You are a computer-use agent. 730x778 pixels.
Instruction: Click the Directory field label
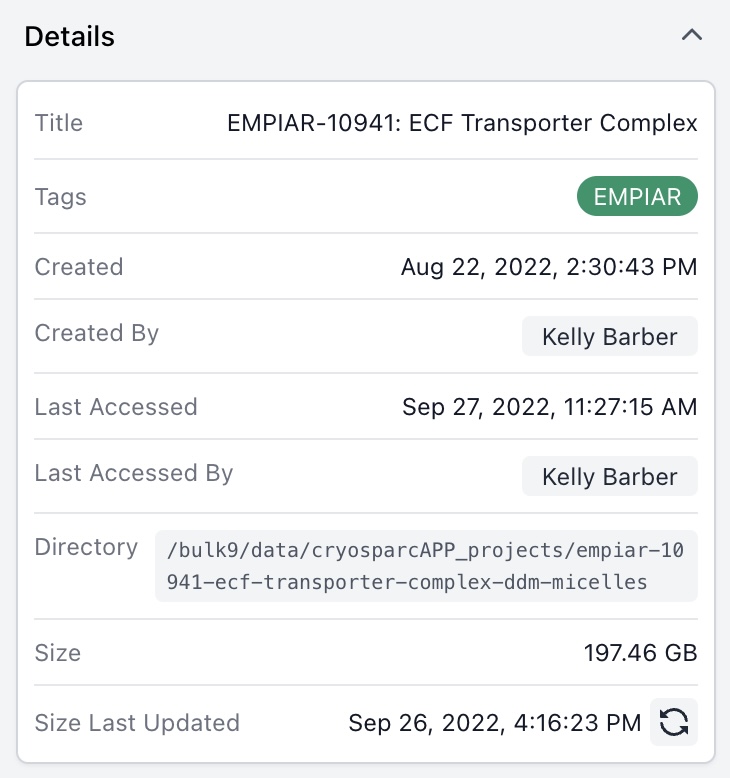pyautogui.click(x=86, y=547)
